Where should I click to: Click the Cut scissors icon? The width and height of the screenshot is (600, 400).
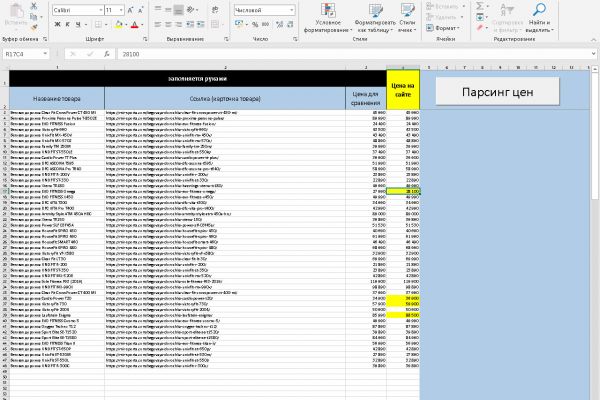pyautogui.click(x=34, y=6)
